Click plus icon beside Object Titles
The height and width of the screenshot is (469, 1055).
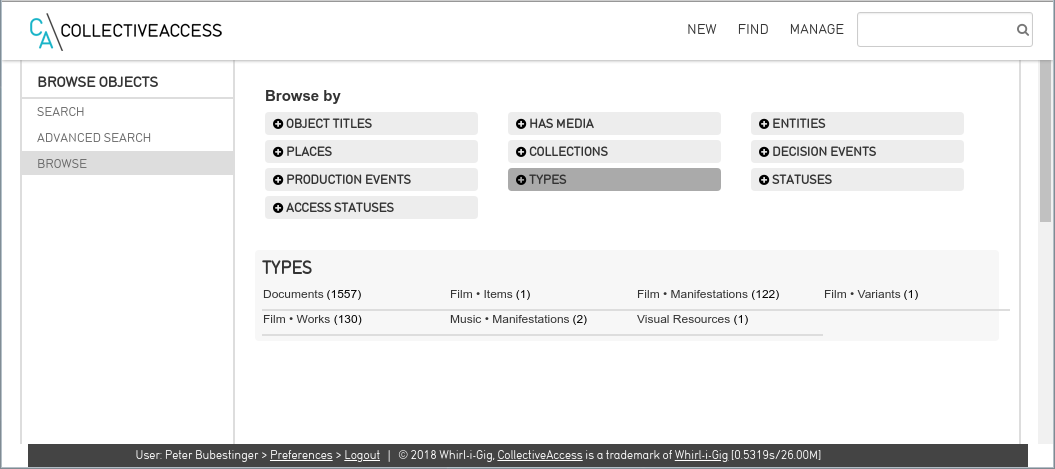(x=278, y=124)
